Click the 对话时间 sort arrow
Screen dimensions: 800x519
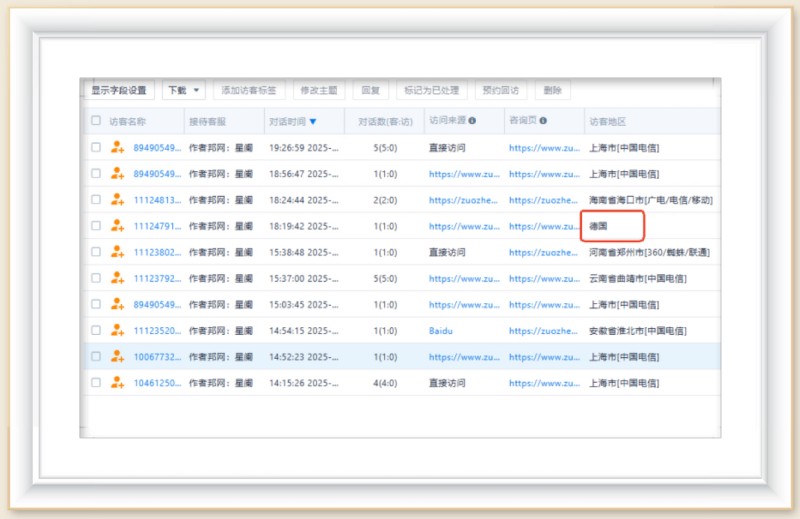313,122
